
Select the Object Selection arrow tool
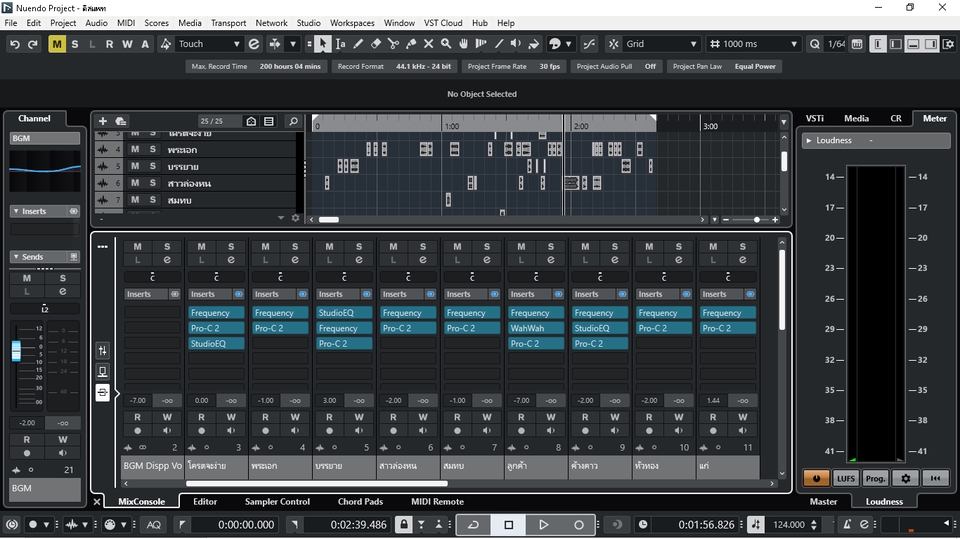pyautogui.click(x=323, y=44)
